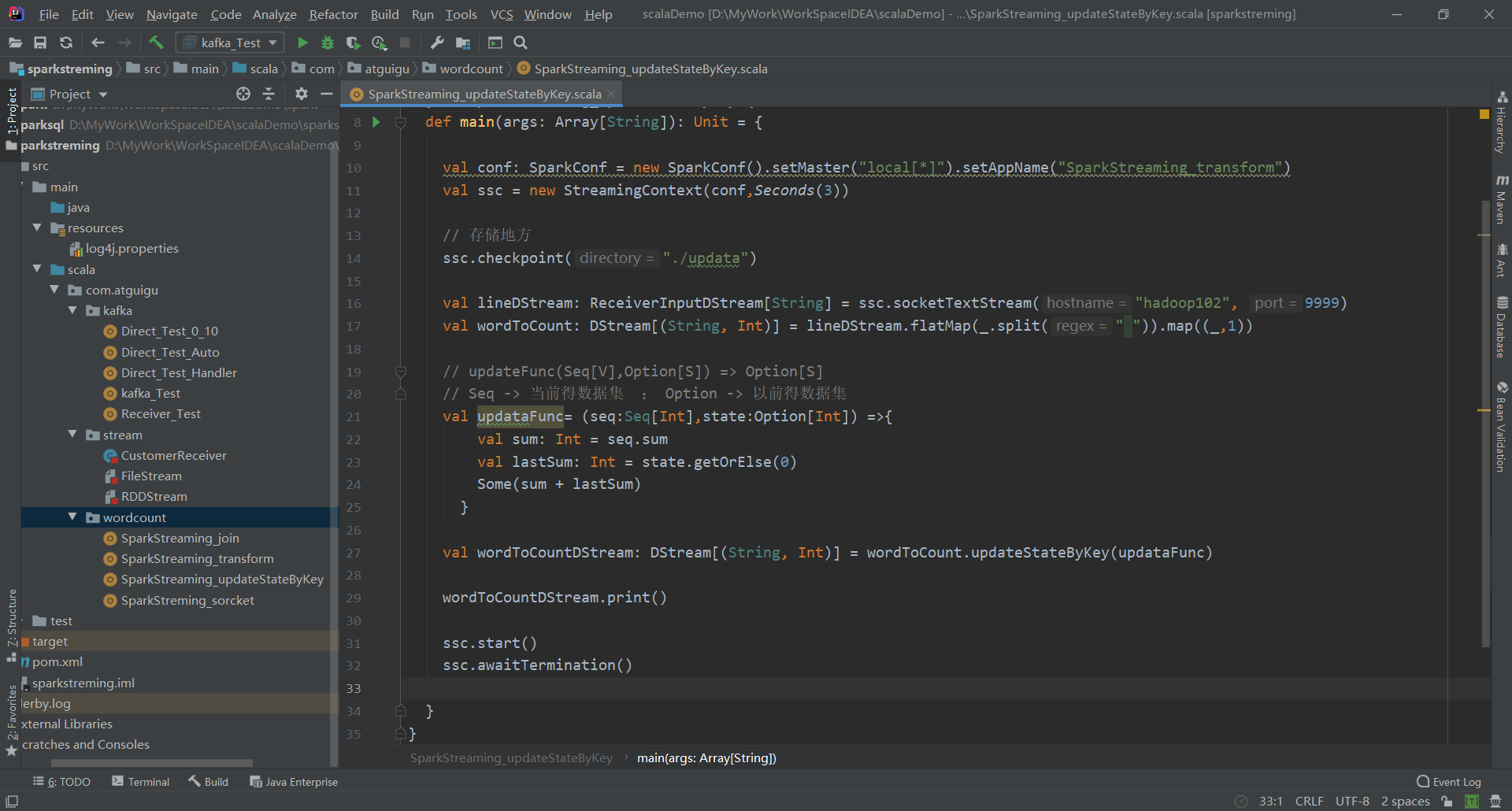
Task: Open Search Everywhere magnifier icon
Action: click(x=521, y=43)
